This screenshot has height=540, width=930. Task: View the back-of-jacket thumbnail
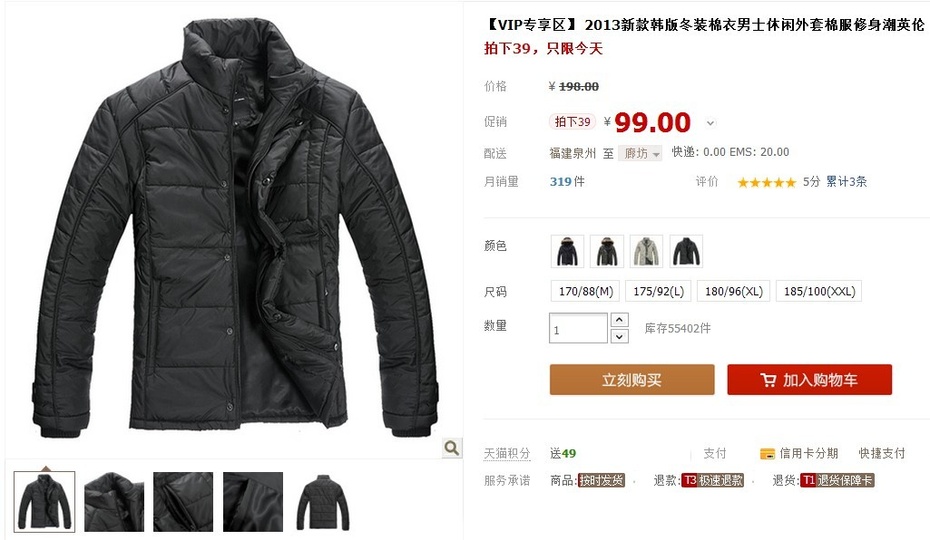pos(323,501)
